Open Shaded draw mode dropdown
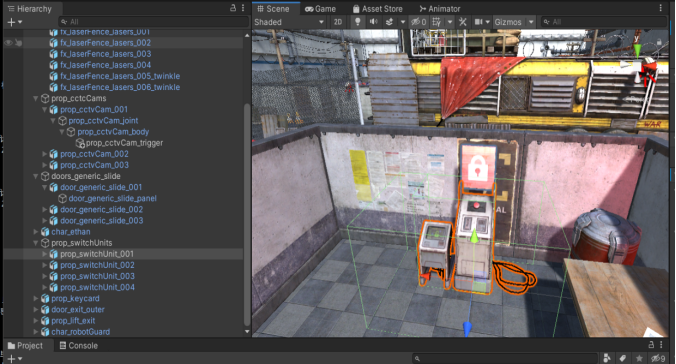 pos(289,22)
